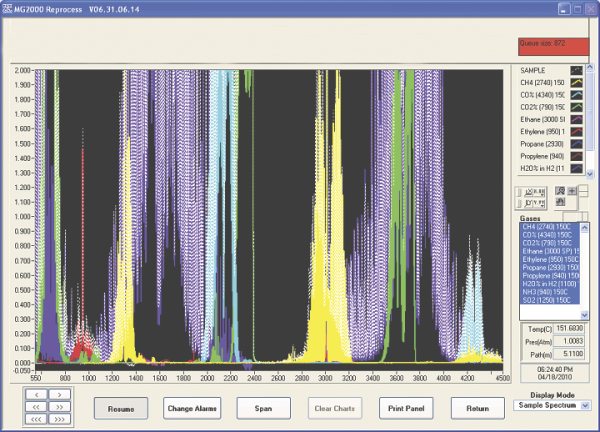Open the Y-axis format menu
The image size is (600, 432).
tap(539, 203)
